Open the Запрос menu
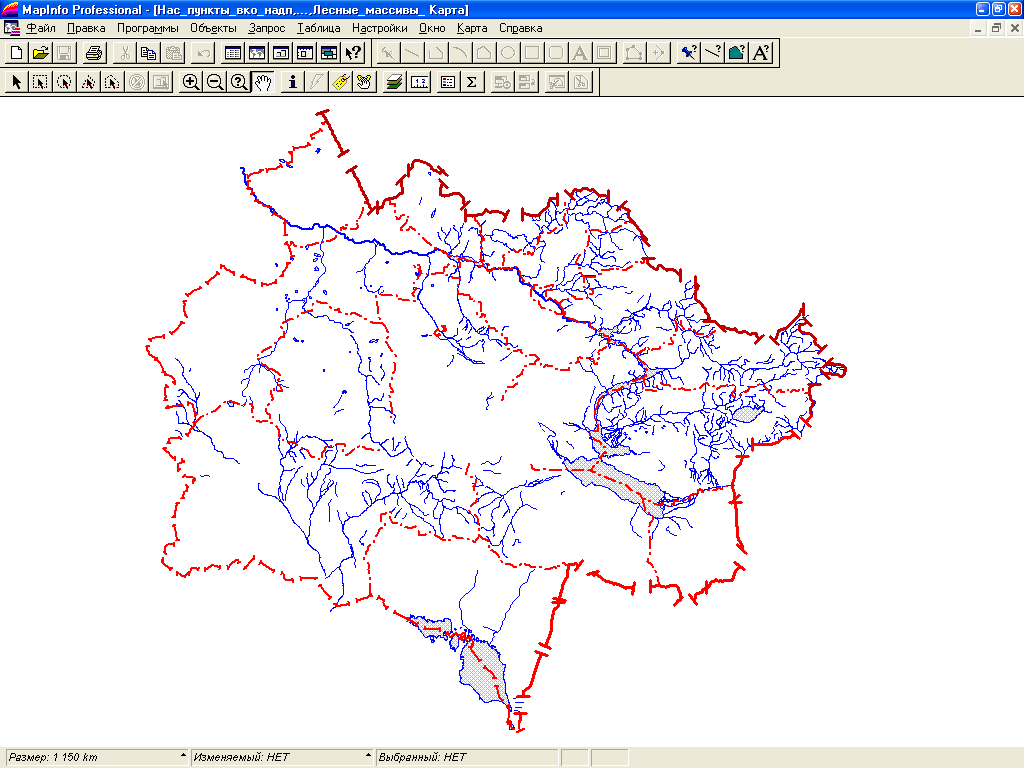Image resolution: width=1024 pixels, height=768 pixels. (x=267, y=28)
